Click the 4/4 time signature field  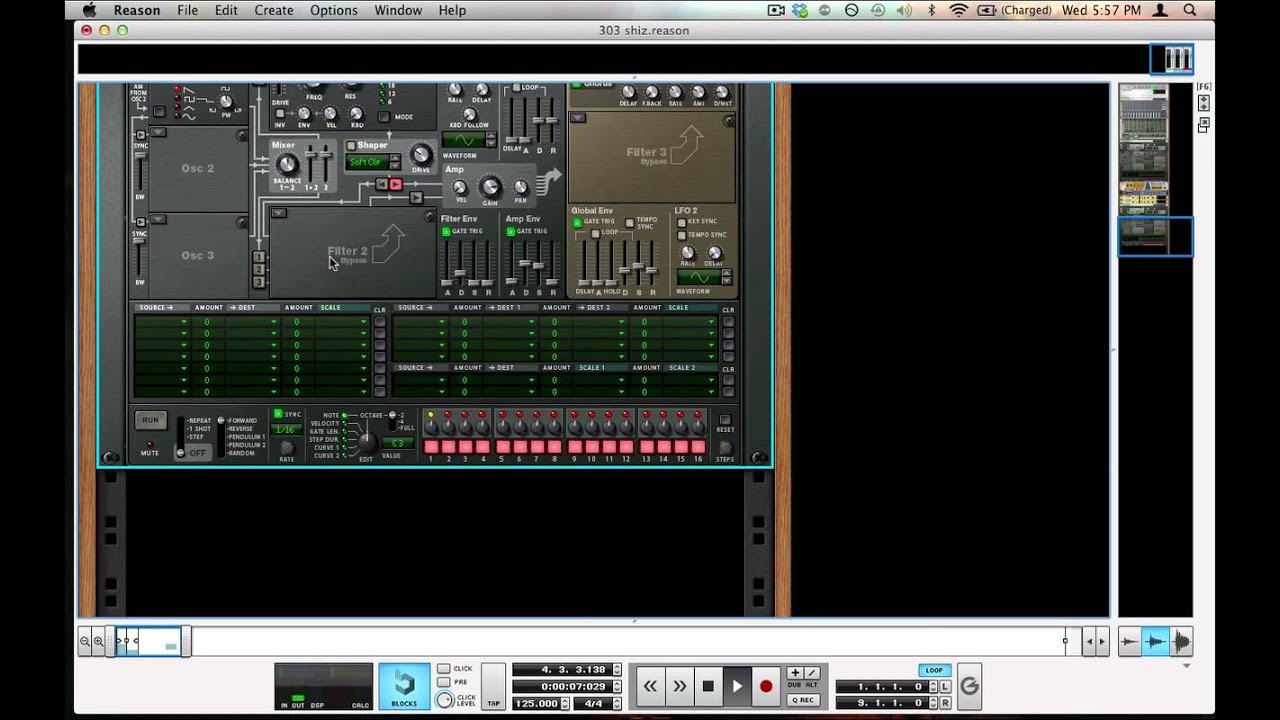(x=593, y=703)
